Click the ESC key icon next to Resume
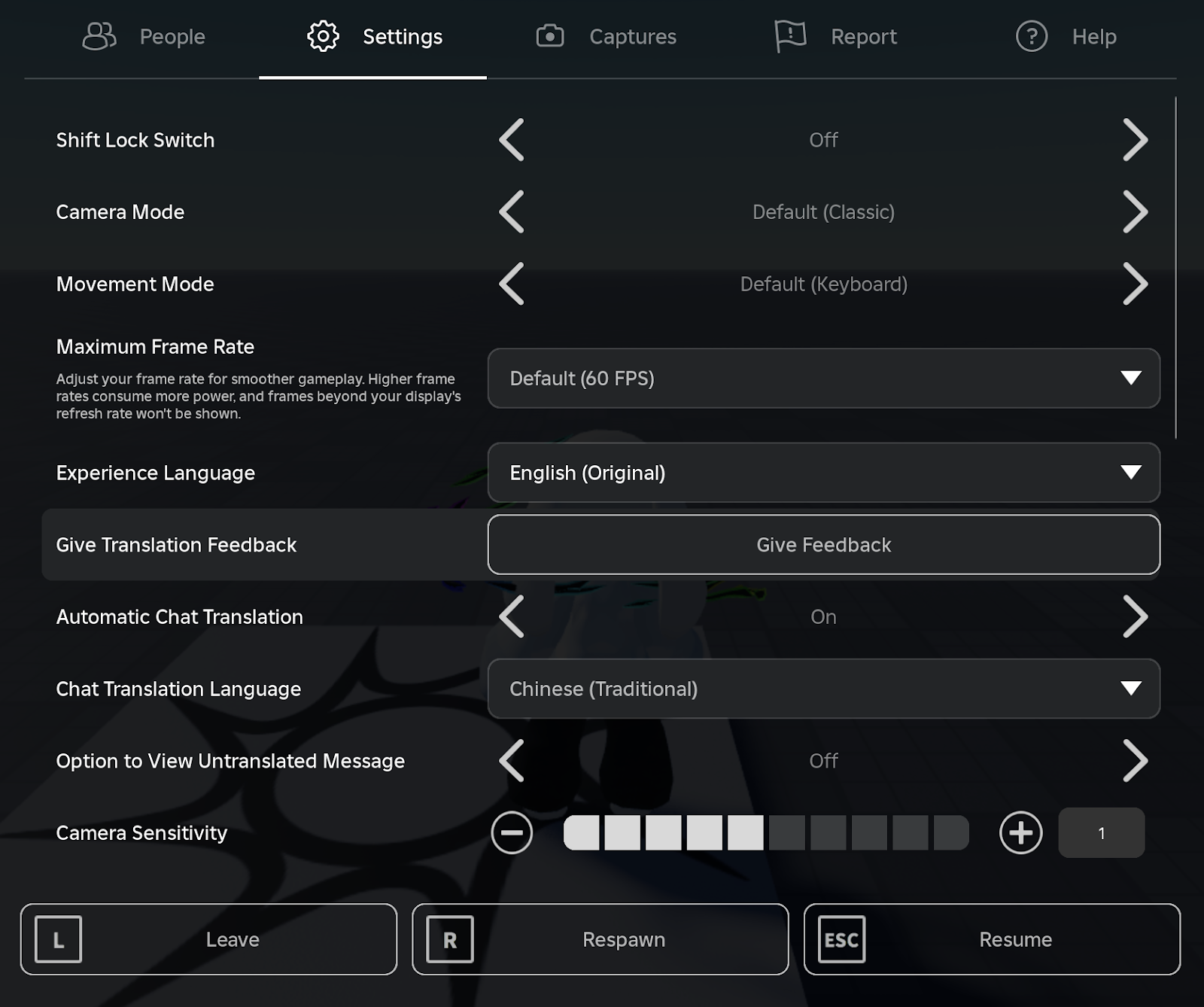This screenshot has width=1204, height=1007. coord(841,939)
